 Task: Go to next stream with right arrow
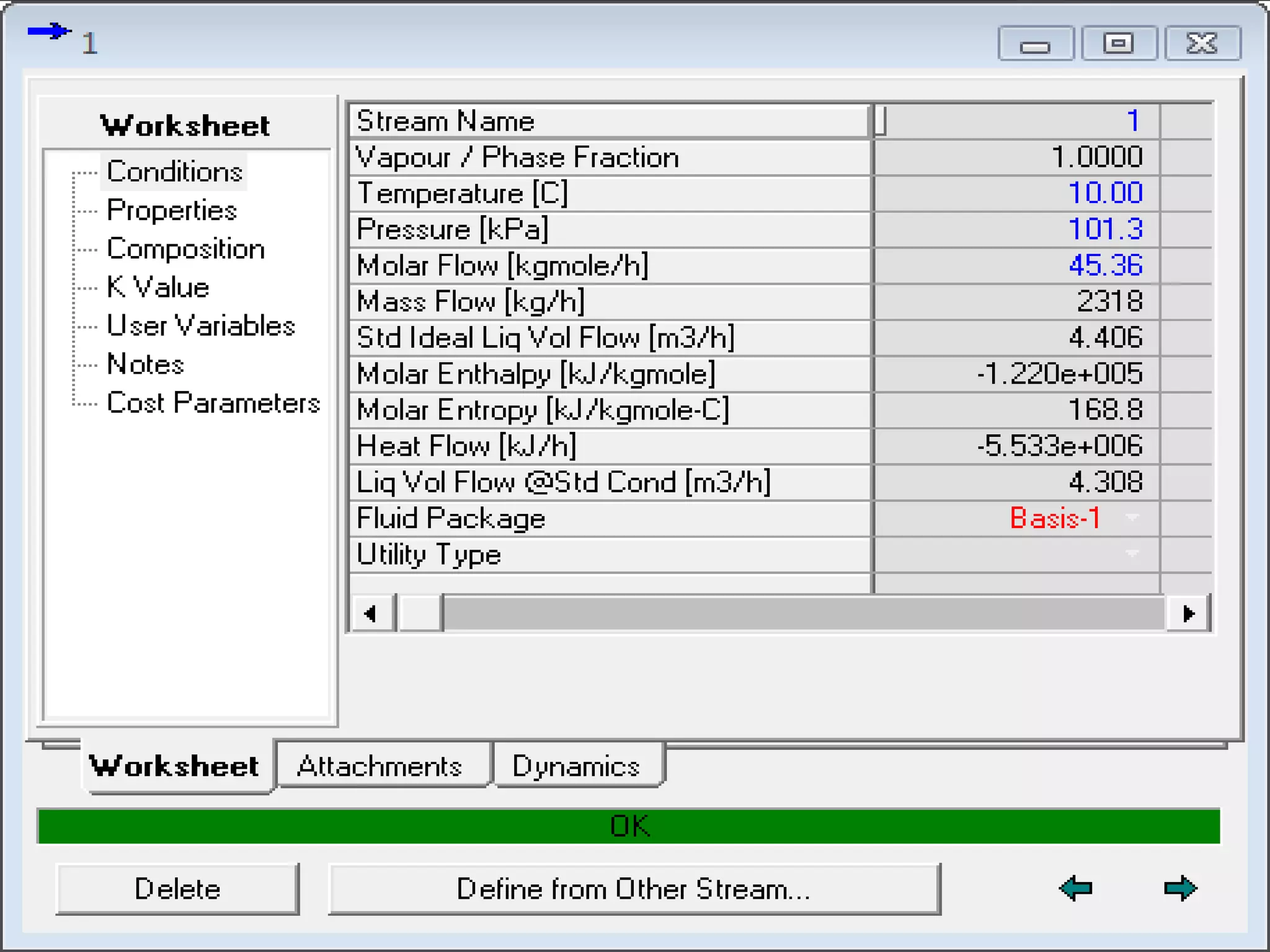coord(1180,888)
